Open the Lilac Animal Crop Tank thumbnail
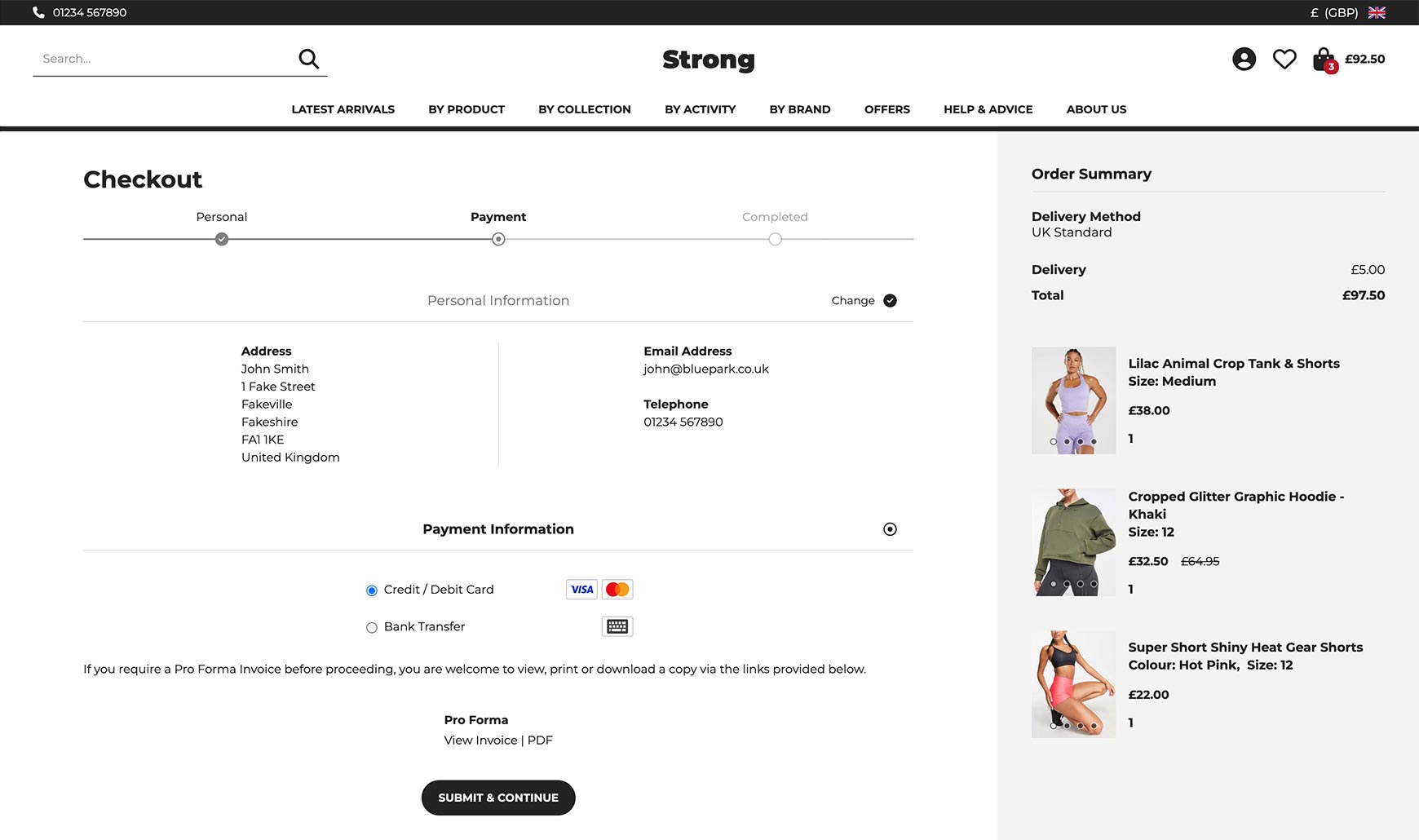Viewport: 1419px width, 840px height. tap(1073, 400)
